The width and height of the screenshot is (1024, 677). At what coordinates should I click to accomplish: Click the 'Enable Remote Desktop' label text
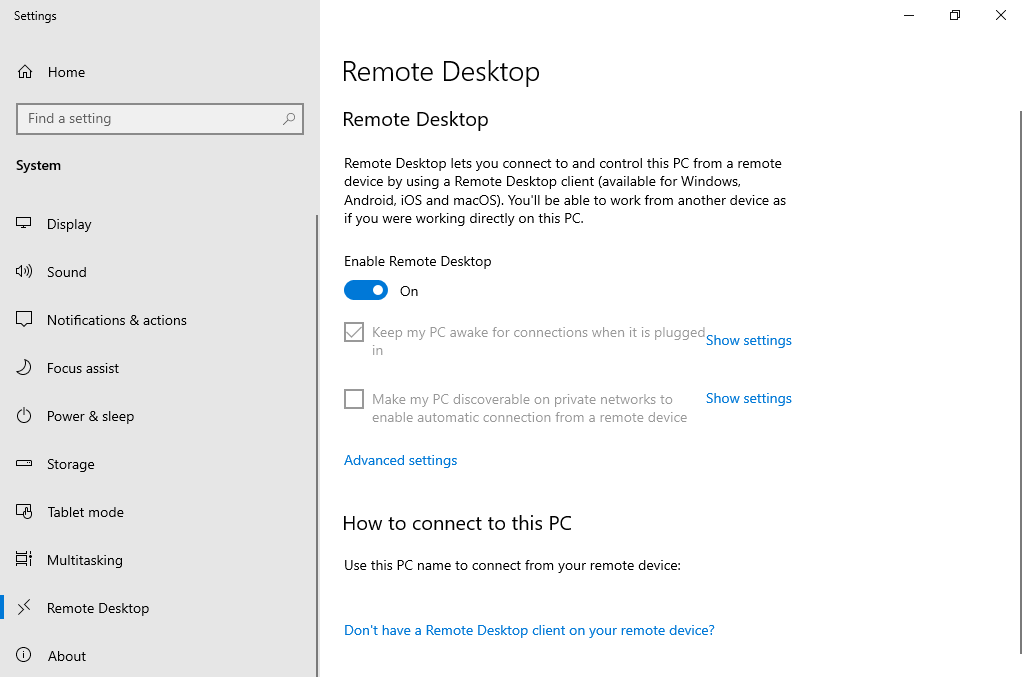click(417, 261)
